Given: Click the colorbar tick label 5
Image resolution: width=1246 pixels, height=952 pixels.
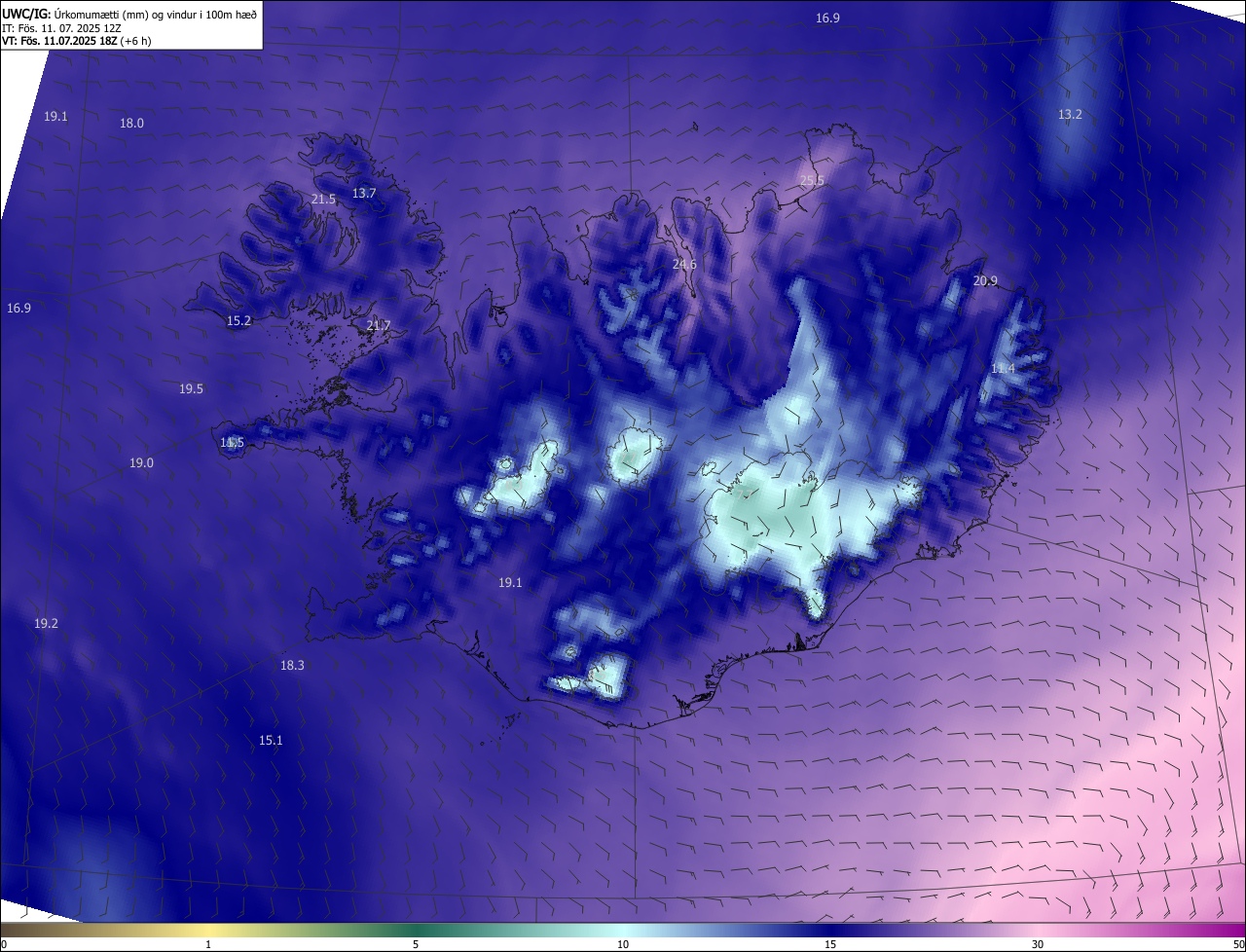Looking at the screenshot, I should 416,945.
